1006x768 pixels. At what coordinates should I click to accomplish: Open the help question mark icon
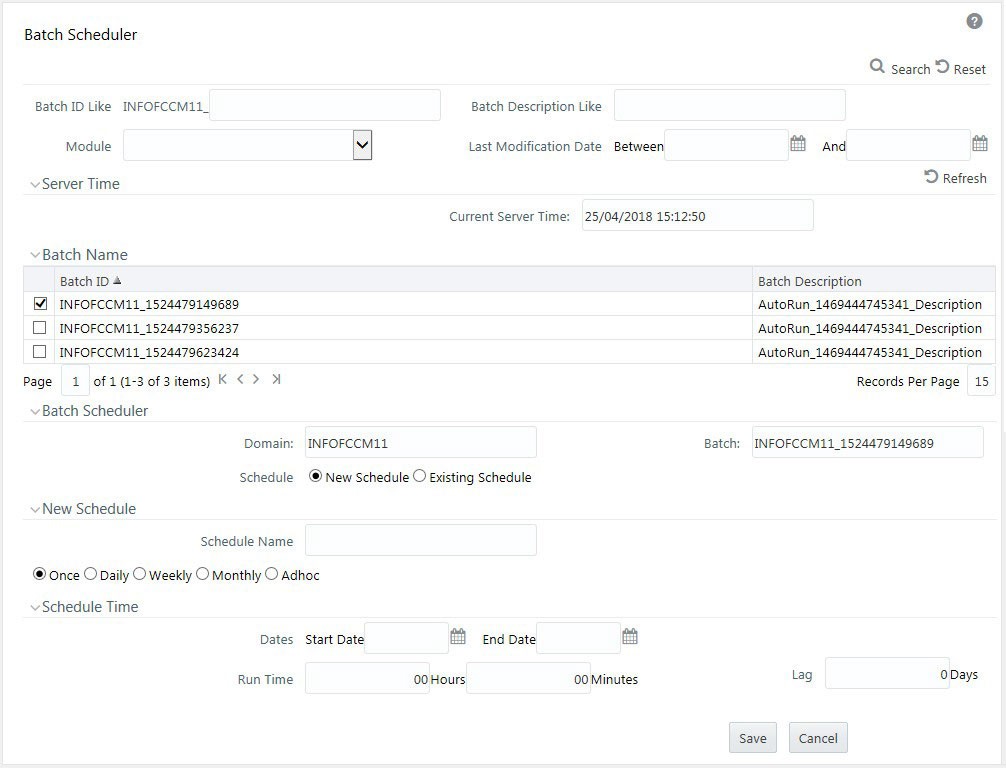click(974, 22)
